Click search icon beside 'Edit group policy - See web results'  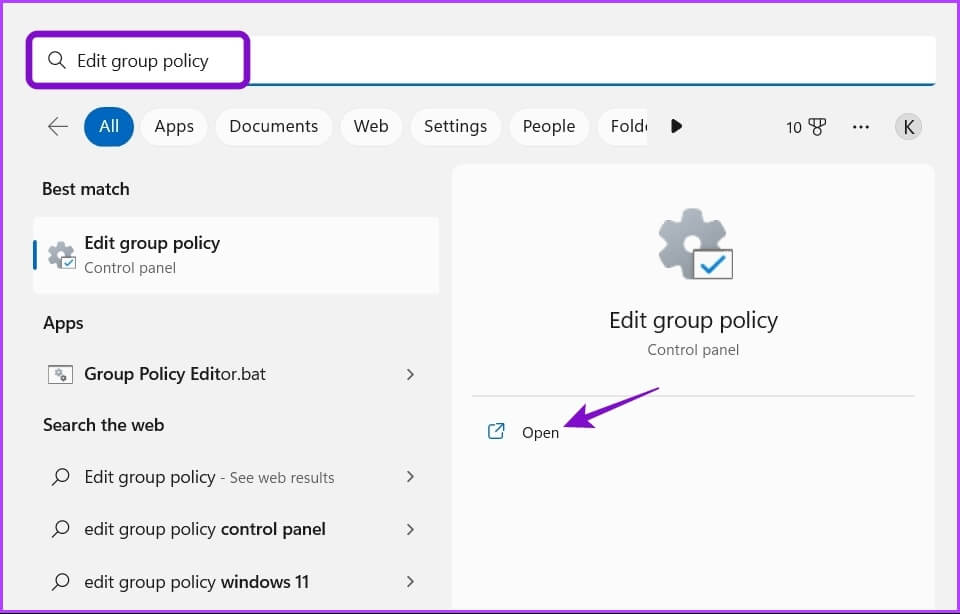point(61,477)
